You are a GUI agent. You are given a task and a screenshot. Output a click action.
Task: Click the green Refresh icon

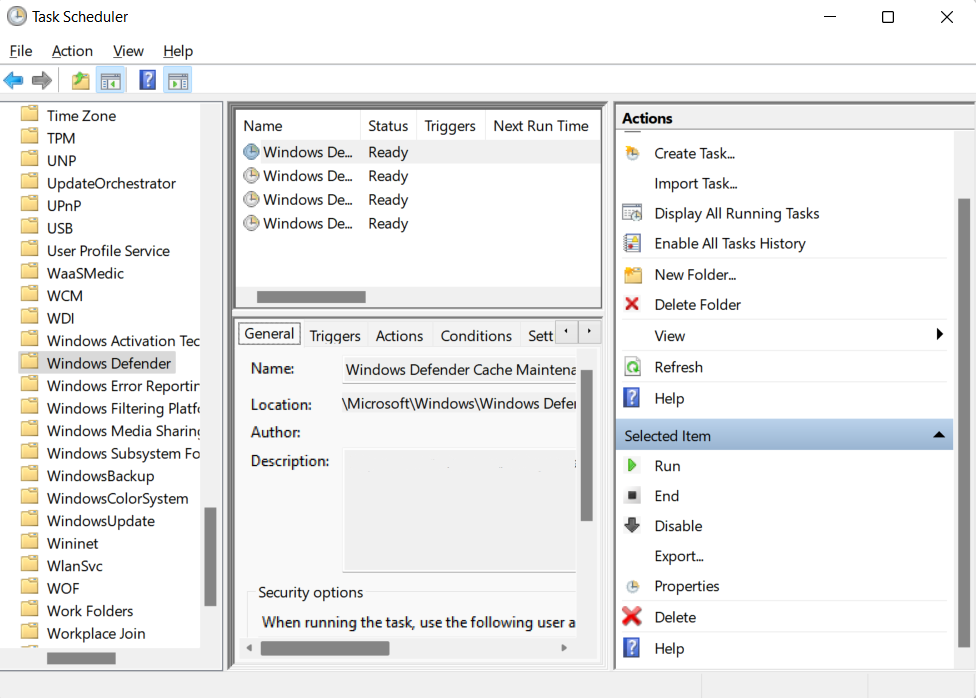tap(632, 367)
